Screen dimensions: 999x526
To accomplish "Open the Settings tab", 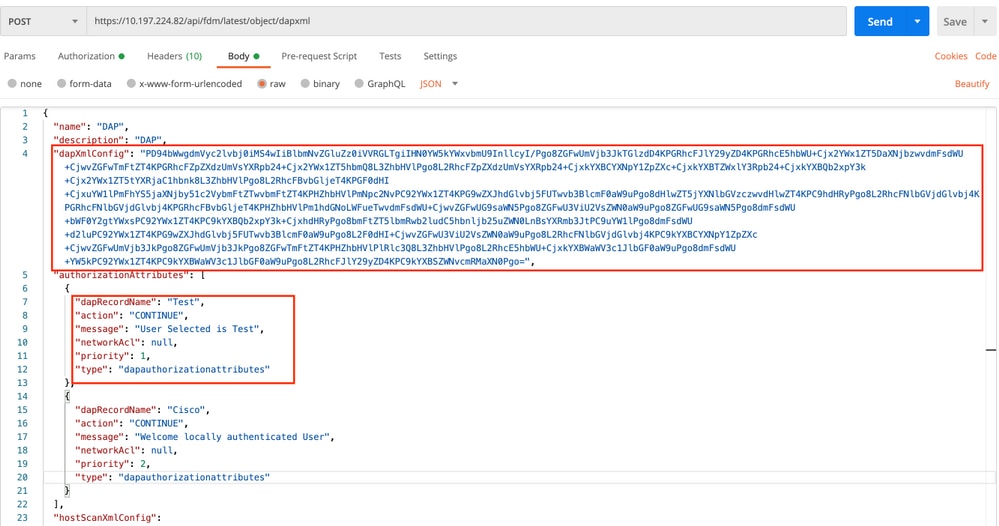I will (440, 56).
